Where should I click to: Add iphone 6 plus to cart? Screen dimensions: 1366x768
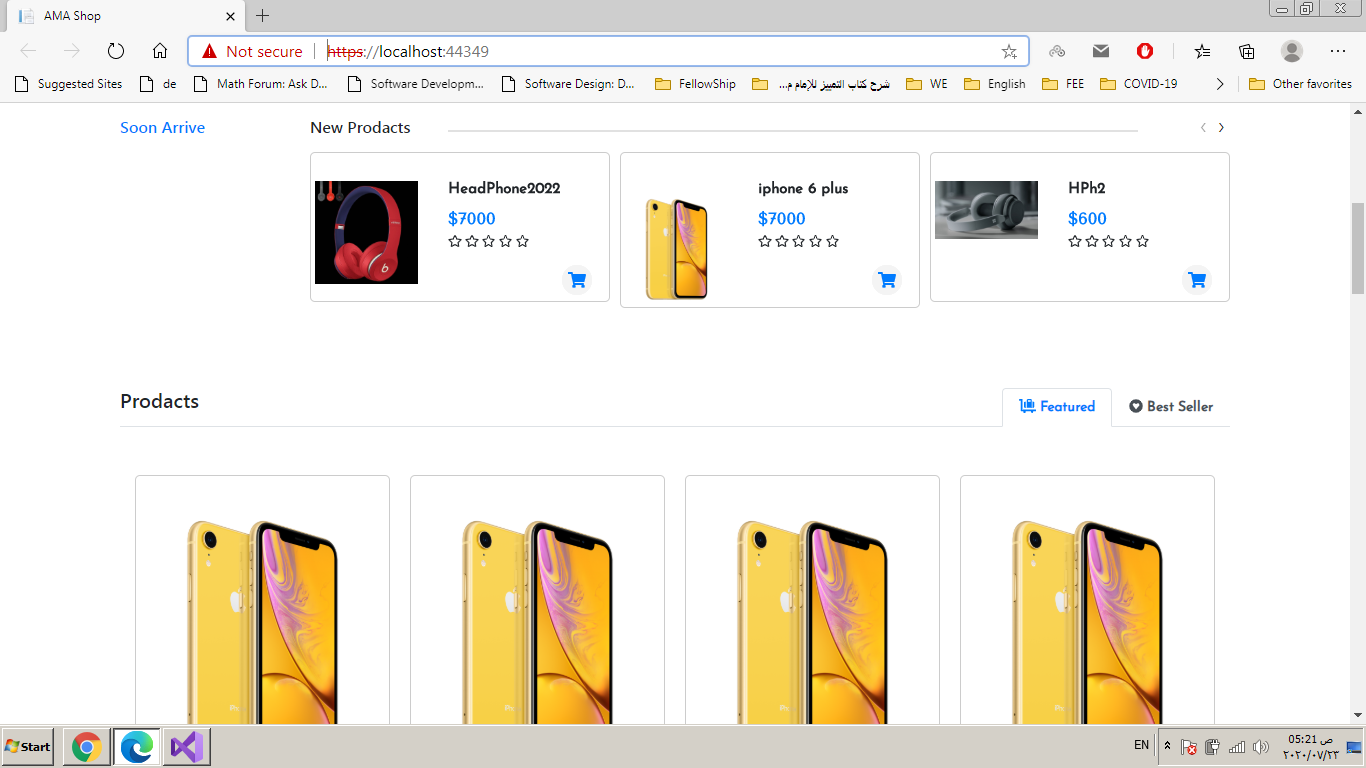887,280
